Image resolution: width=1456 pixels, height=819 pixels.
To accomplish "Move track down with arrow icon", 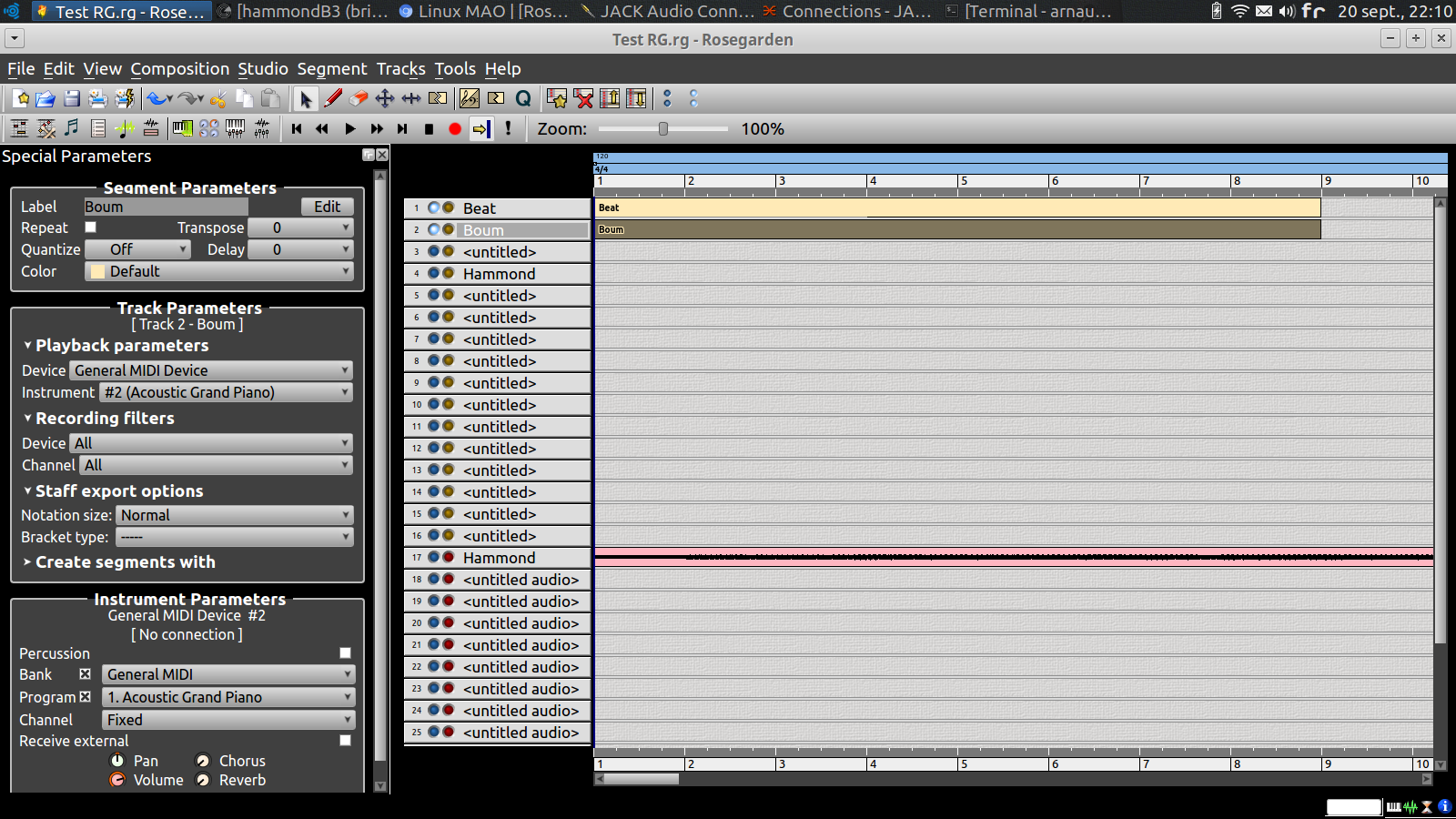I will coord(636,98).
